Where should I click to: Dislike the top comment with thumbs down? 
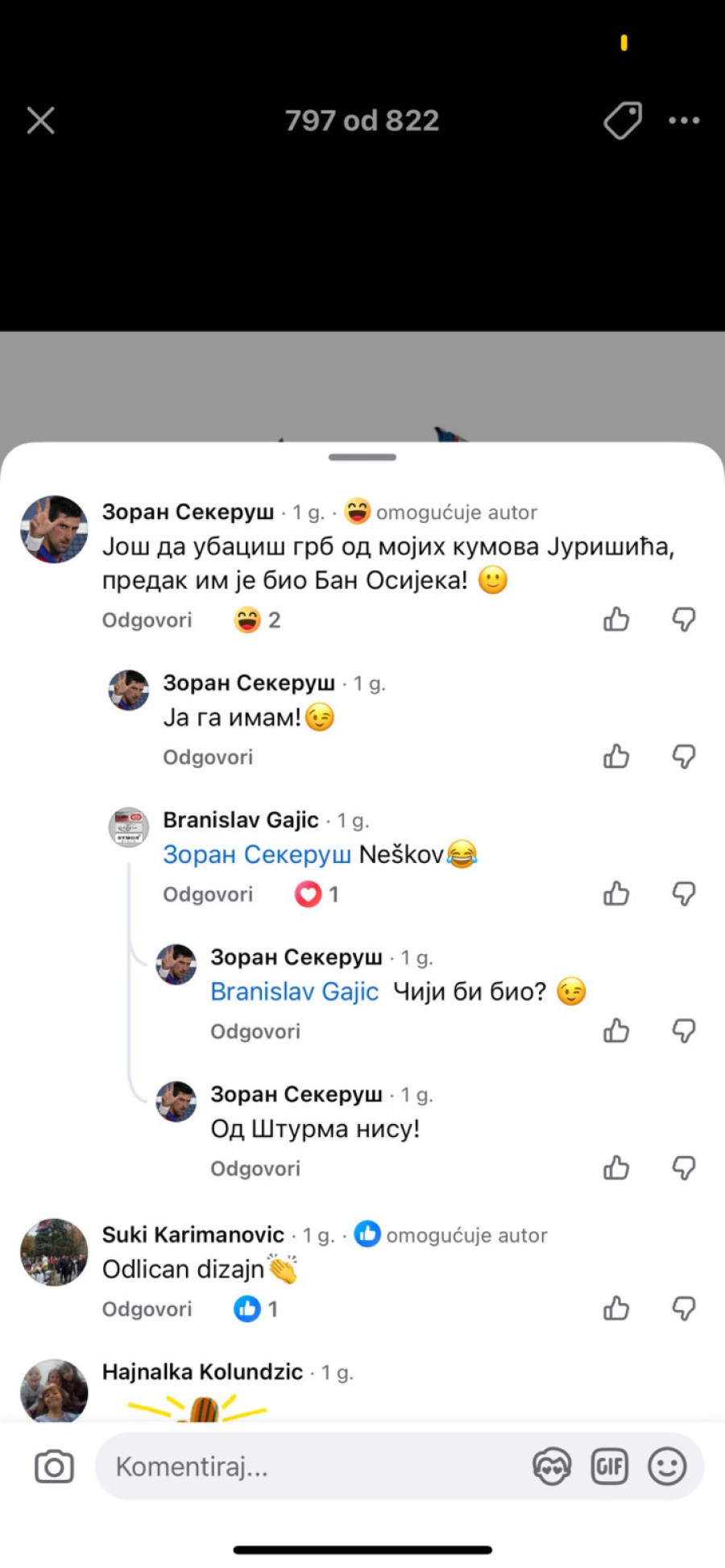coord(684,619)
